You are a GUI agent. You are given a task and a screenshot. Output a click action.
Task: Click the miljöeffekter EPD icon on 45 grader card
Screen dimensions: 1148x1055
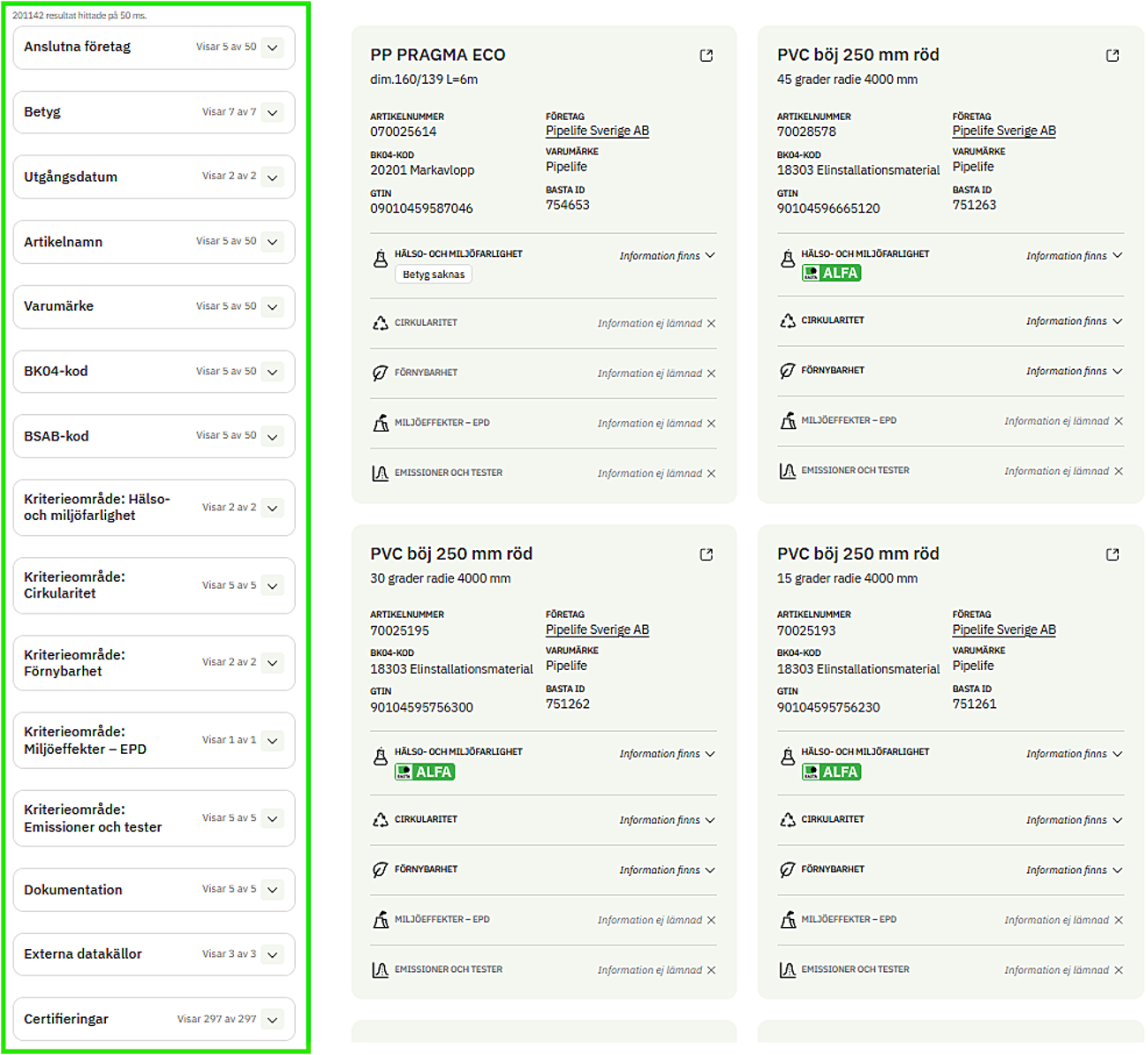pyautogui.click(x=788, y=421)
